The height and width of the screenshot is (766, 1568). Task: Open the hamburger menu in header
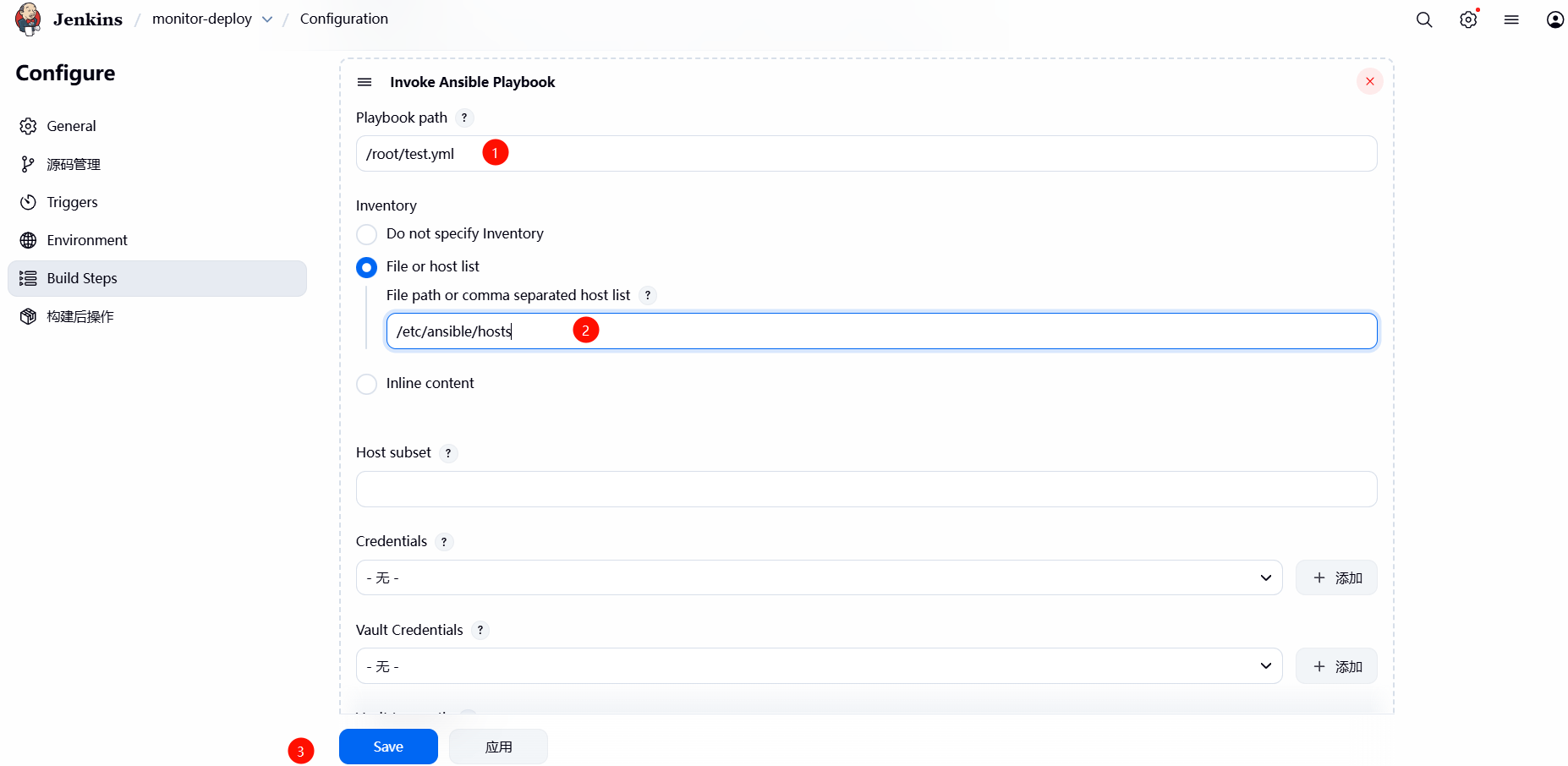(1511, 19)
